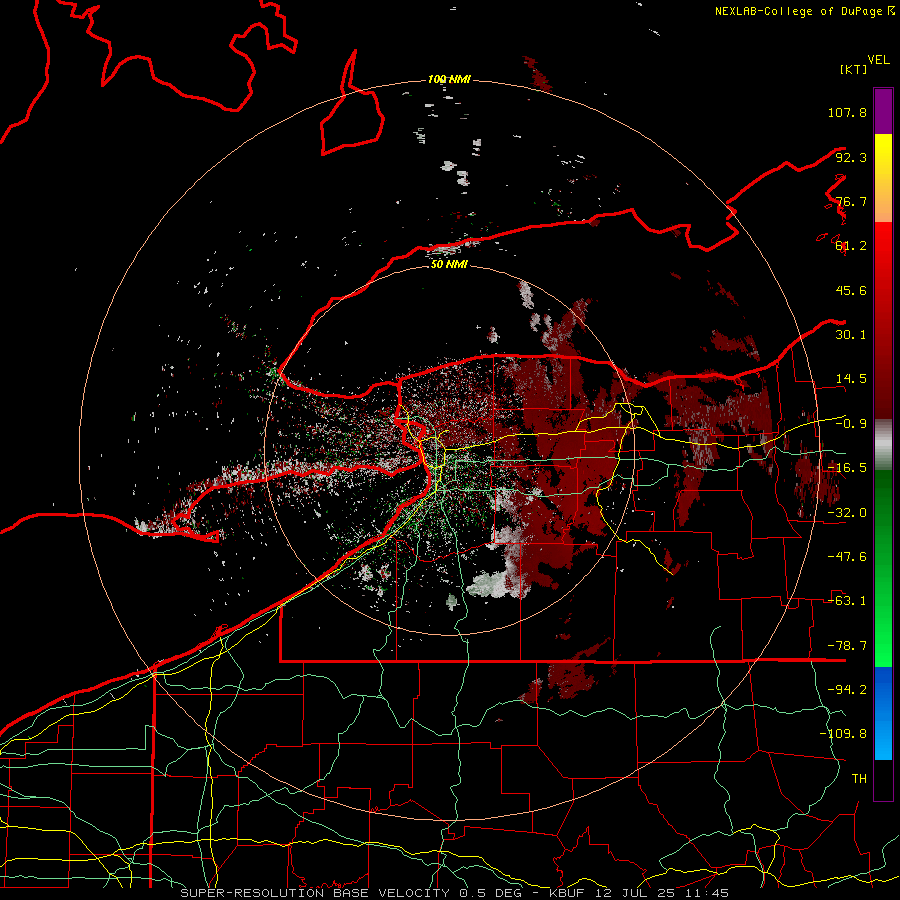Image resolution: width=900 pixels, height=900 pixels.
Task: Click the 61.2 legend value
Action: 851,246
